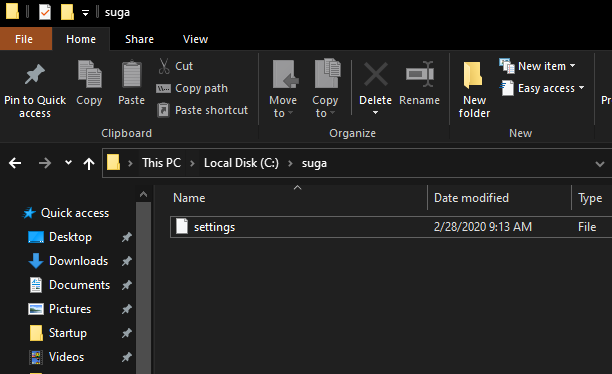Screen dimensions: 612x374
Task: Click pin icon next to Desktop
Action: [x=126, y=237]
